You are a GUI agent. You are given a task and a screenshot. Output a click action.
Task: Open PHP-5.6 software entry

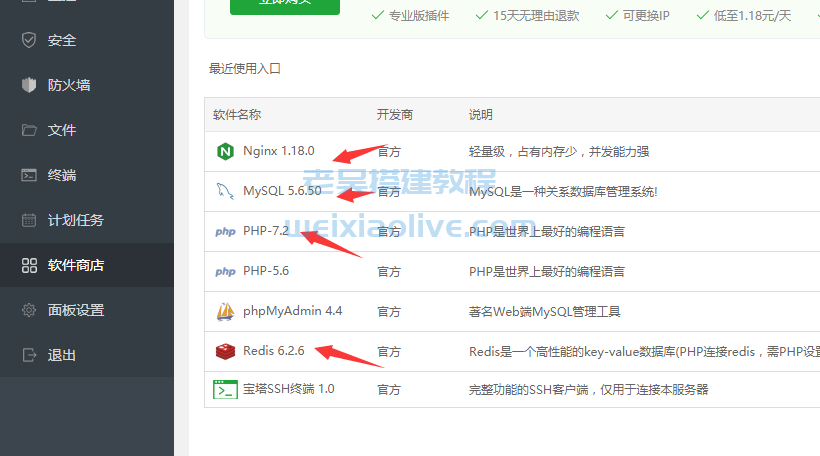[x=266, y=271]
